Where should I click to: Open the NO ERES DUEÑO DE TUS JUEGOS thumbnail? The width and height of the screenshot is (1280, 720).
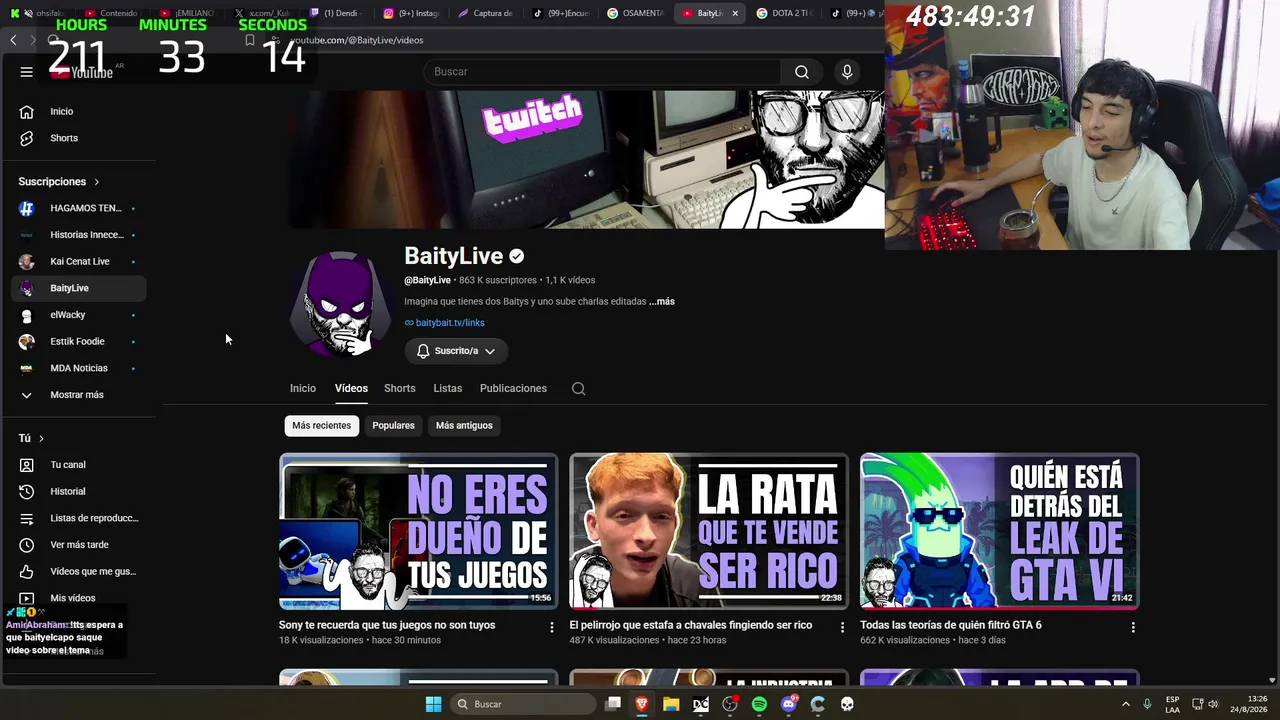(x=419, y=532)
